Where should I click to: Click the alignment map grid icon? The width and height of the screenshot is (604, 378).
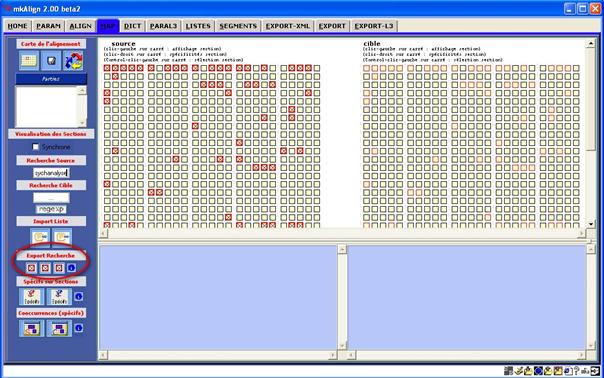[29, 60]
